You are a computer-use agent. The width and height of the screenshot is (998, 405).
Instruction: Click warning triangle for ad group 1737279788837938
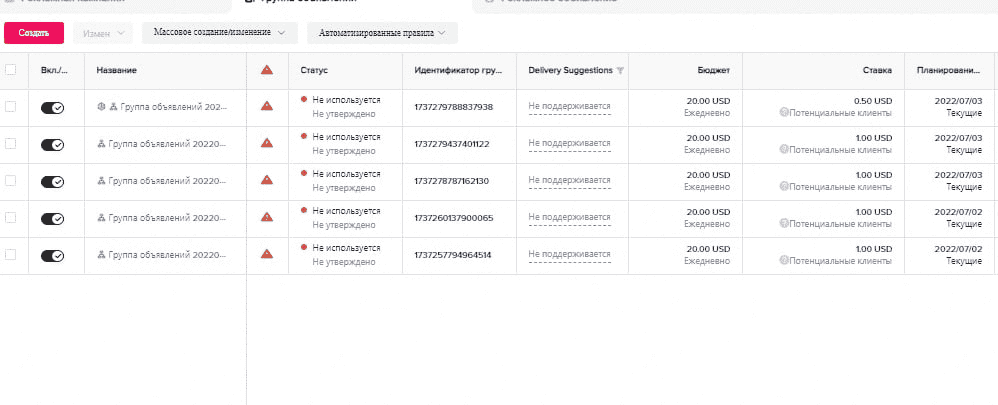pos(267,106)
